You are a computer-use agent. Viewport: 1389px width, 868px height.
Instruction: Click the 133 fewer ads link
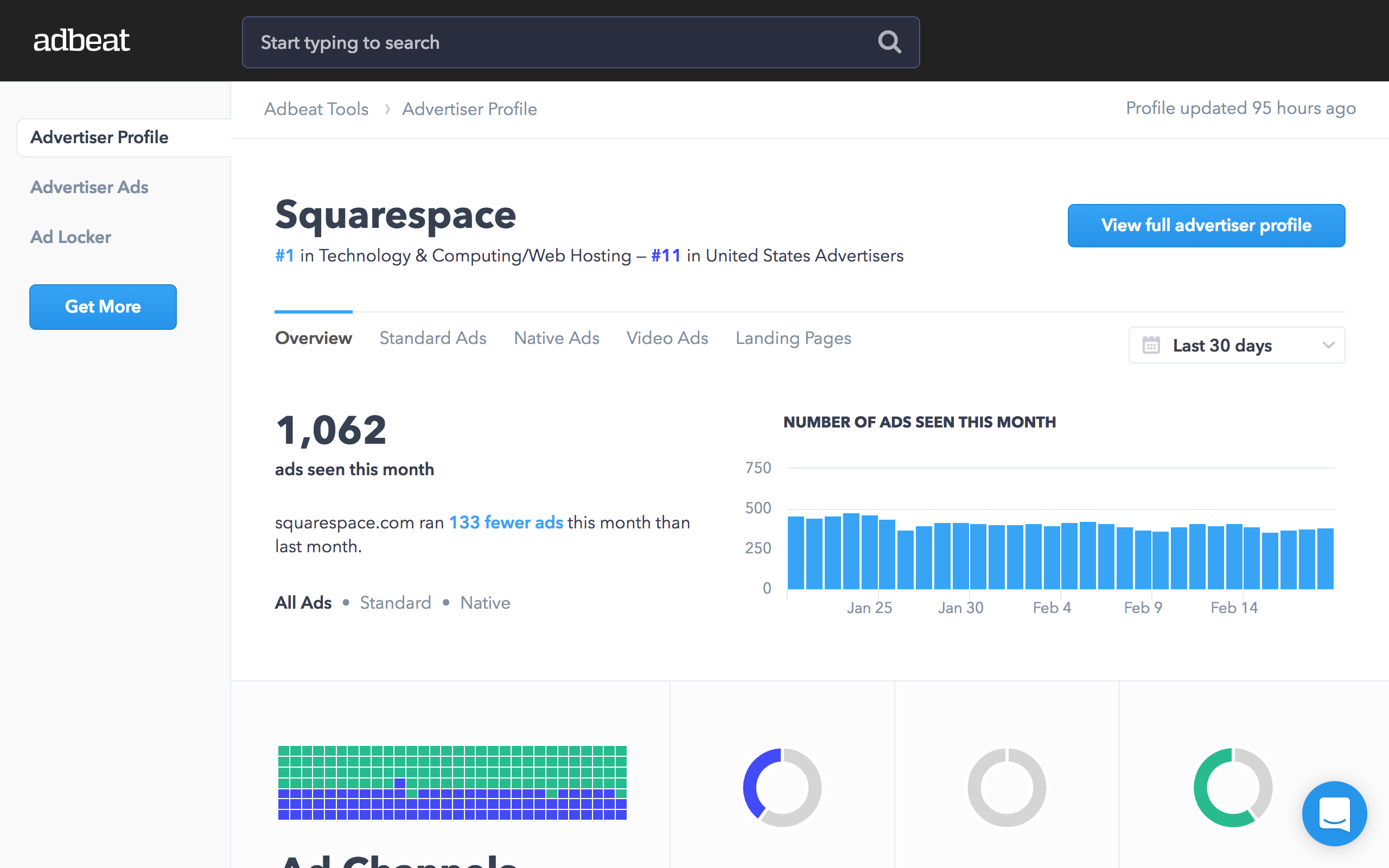[506, 522]
